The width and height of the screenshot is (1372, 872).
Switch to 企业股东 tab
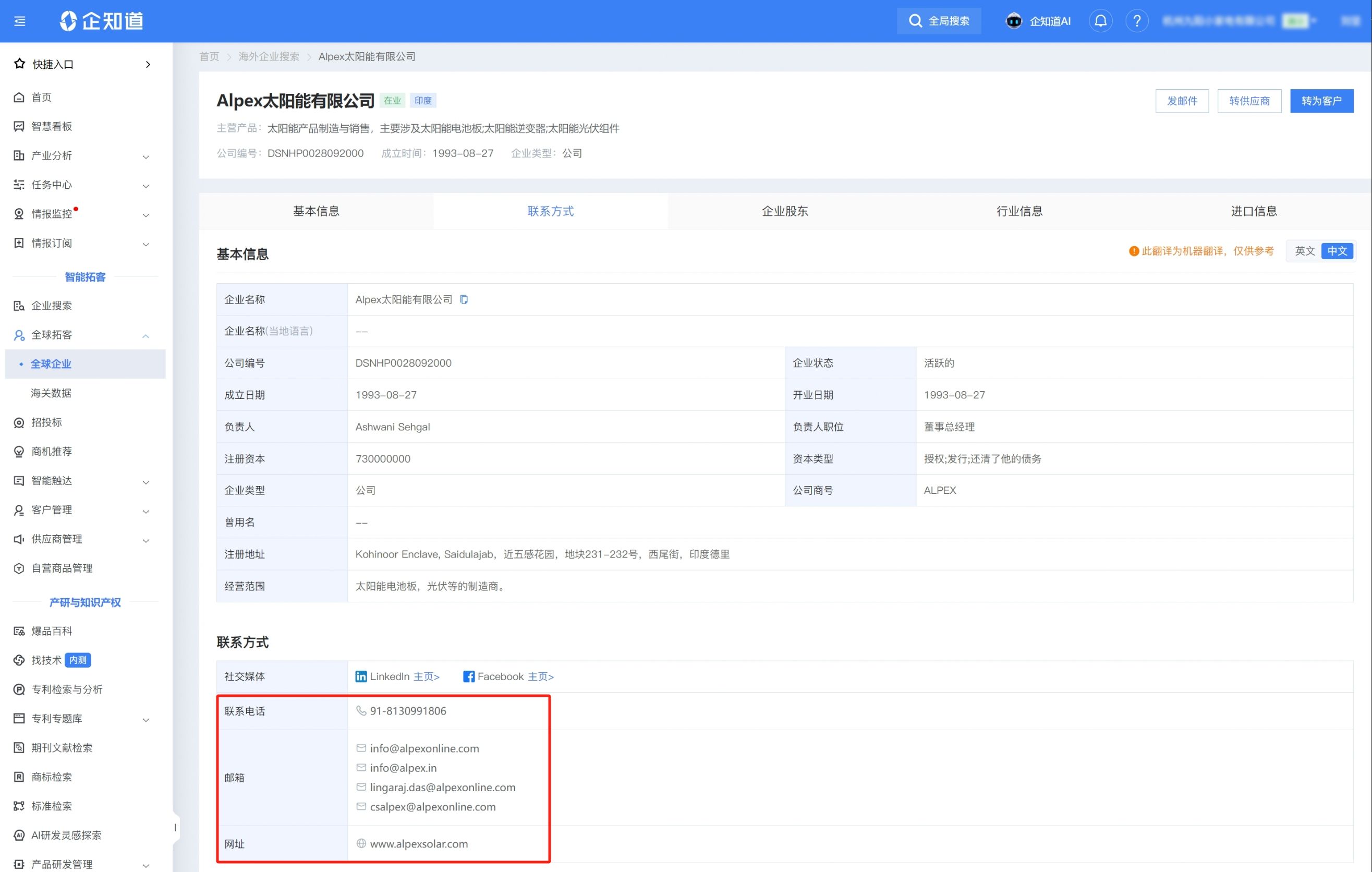[x=785, y=211]
